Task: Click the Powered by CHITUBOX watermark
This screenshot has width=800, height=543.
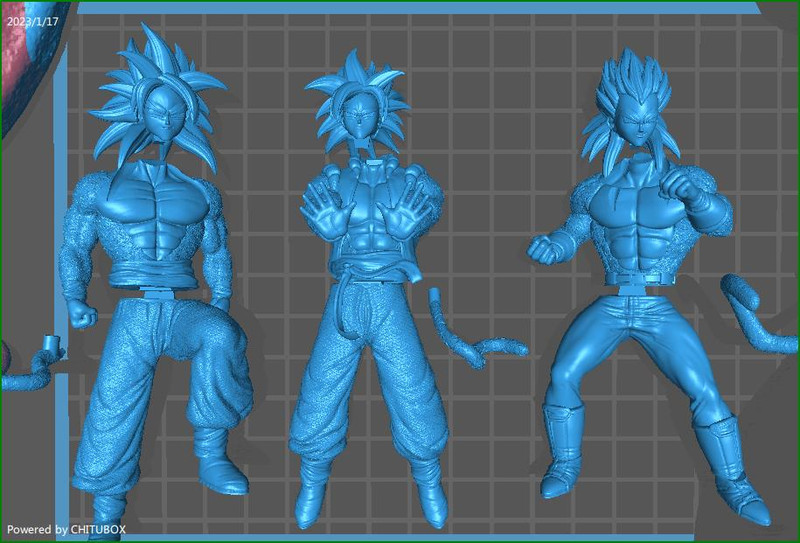Action: point(66,528)
